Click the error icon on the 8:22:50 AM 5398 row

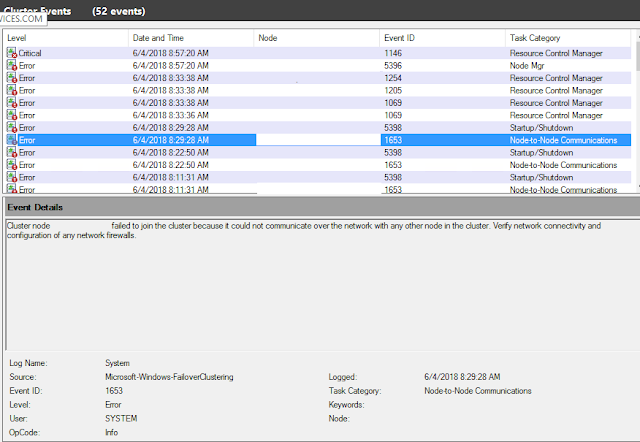[12, 152]
